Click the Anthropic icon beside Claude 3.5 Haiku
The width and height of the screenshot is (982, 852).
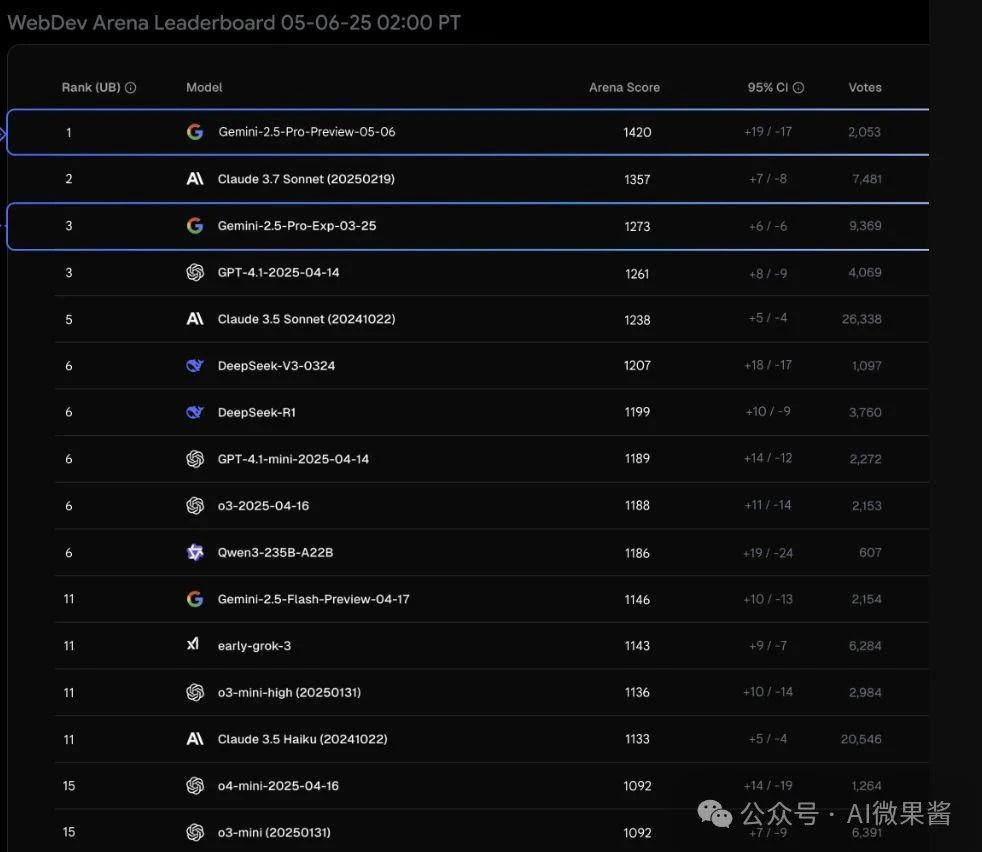(195, 739)
